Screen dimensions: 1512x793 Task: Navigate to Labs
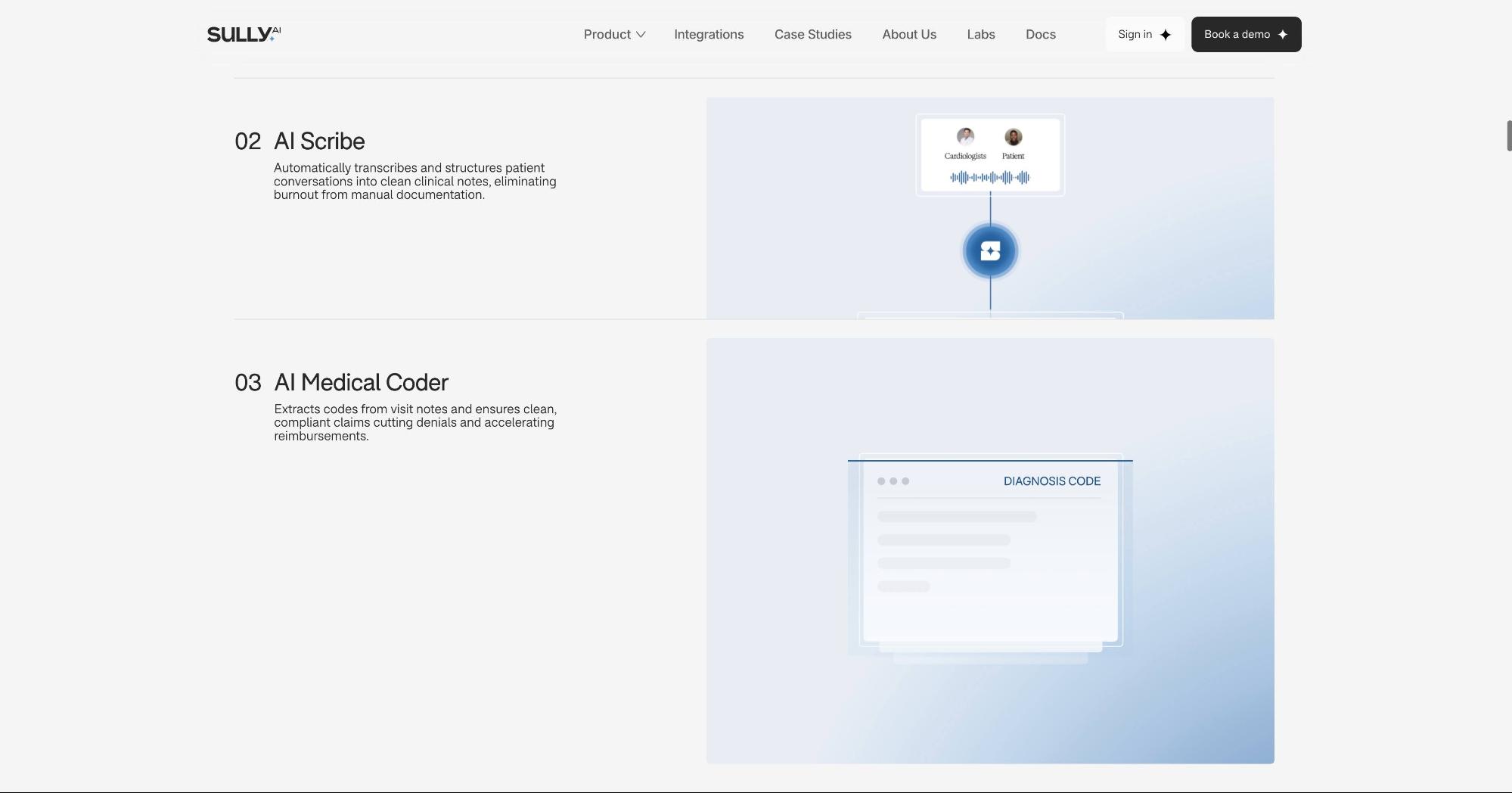click(980, 35)
